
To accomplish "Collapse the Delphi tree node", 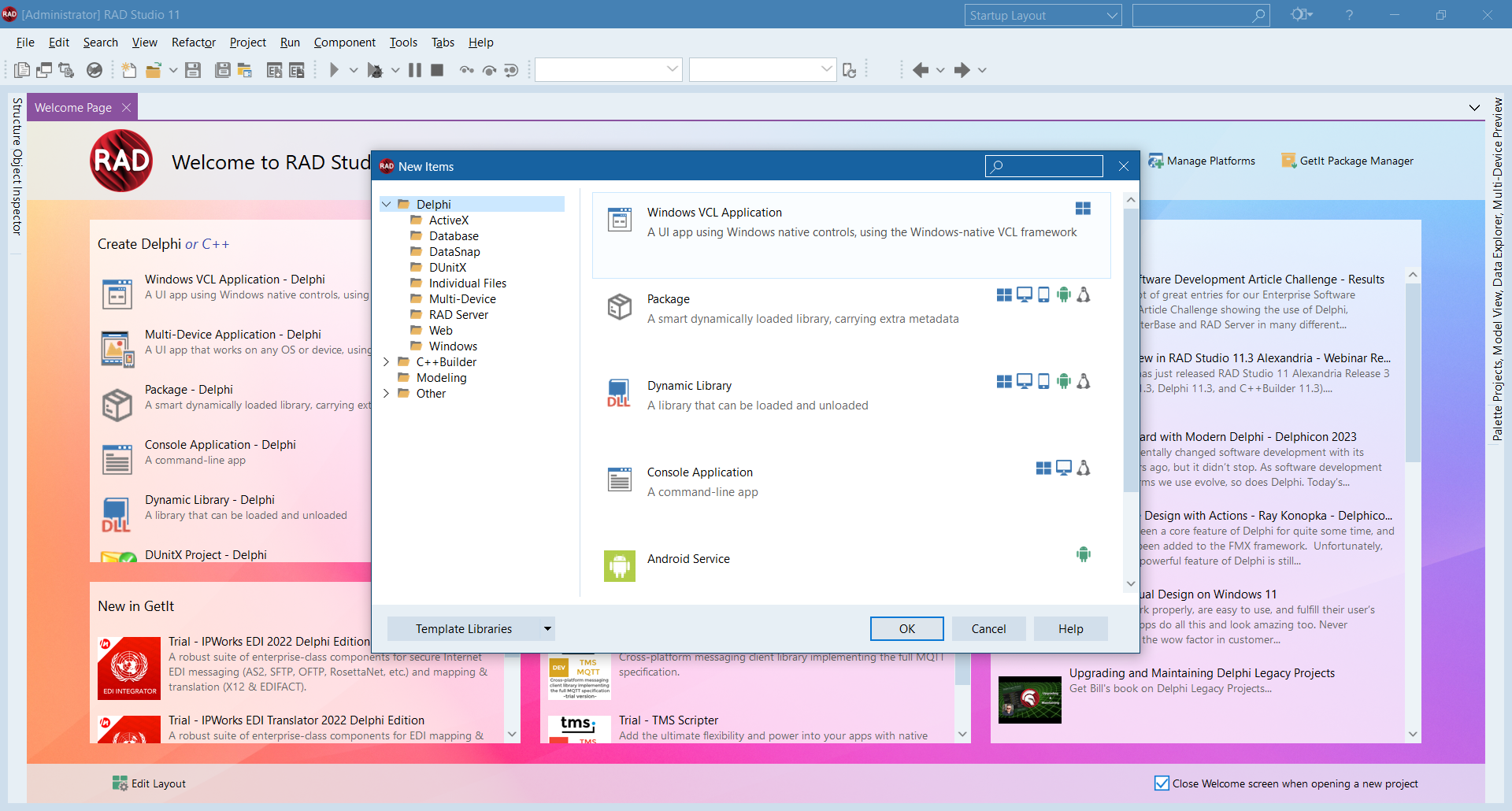I will (387, 204).
